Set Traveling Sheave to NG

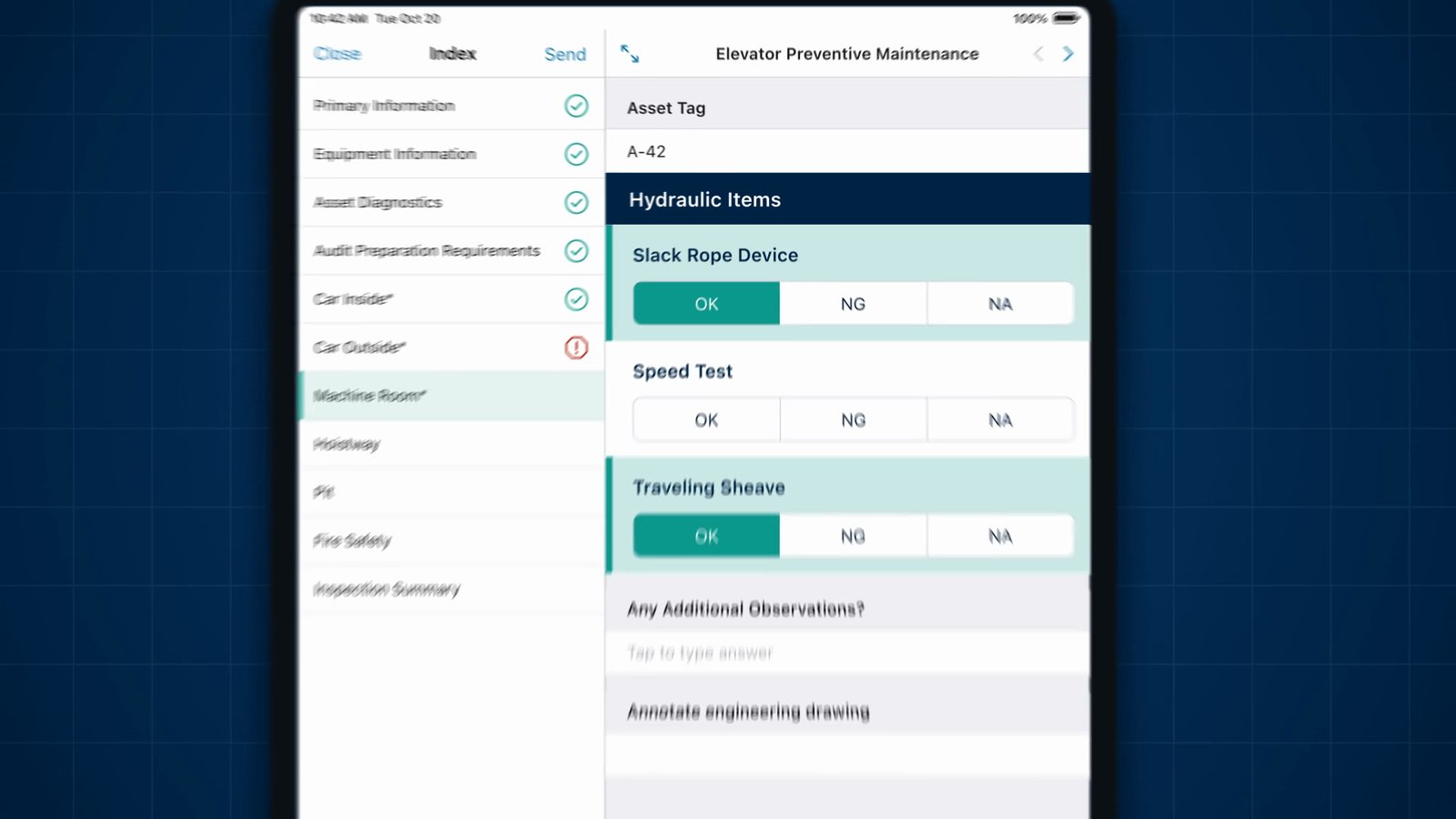[854, 536]
